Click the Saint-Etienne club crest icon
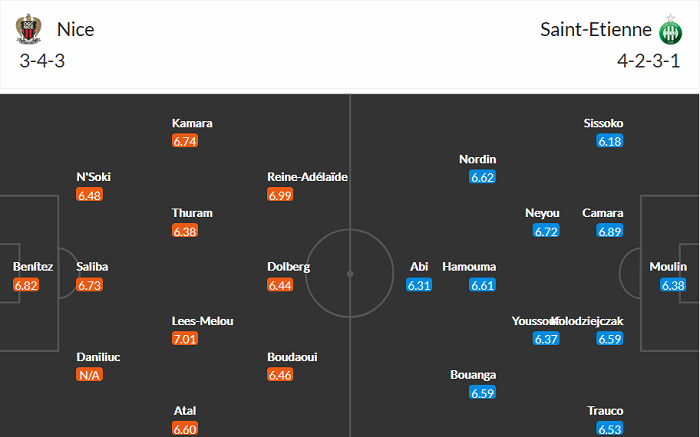This screenshot has height=437, width=700. [667, 30]
